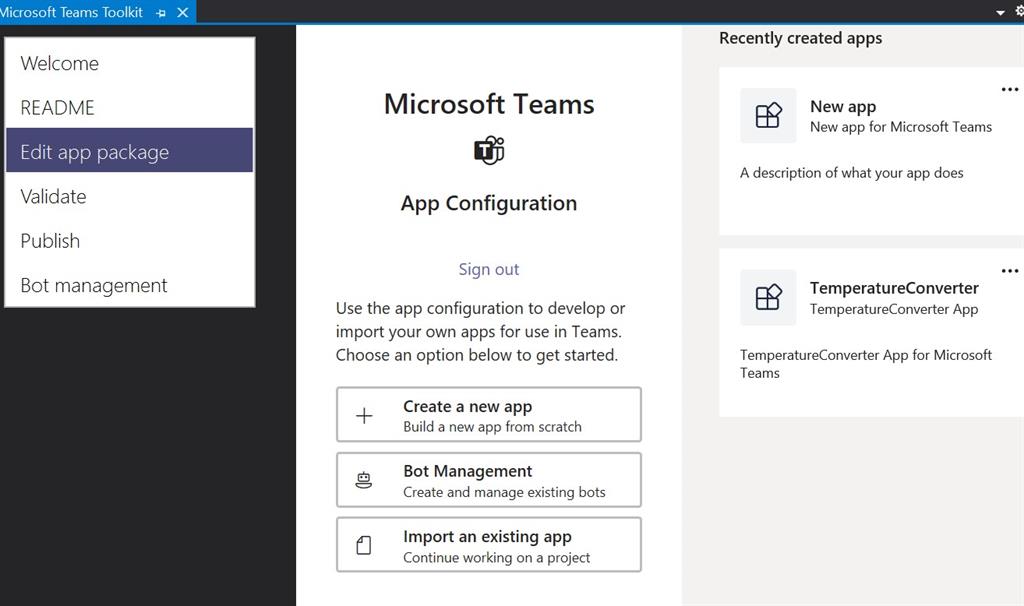Pin the Microsoft Teams Toolkit tab
1024x606 pixels.
click(161, 12)
